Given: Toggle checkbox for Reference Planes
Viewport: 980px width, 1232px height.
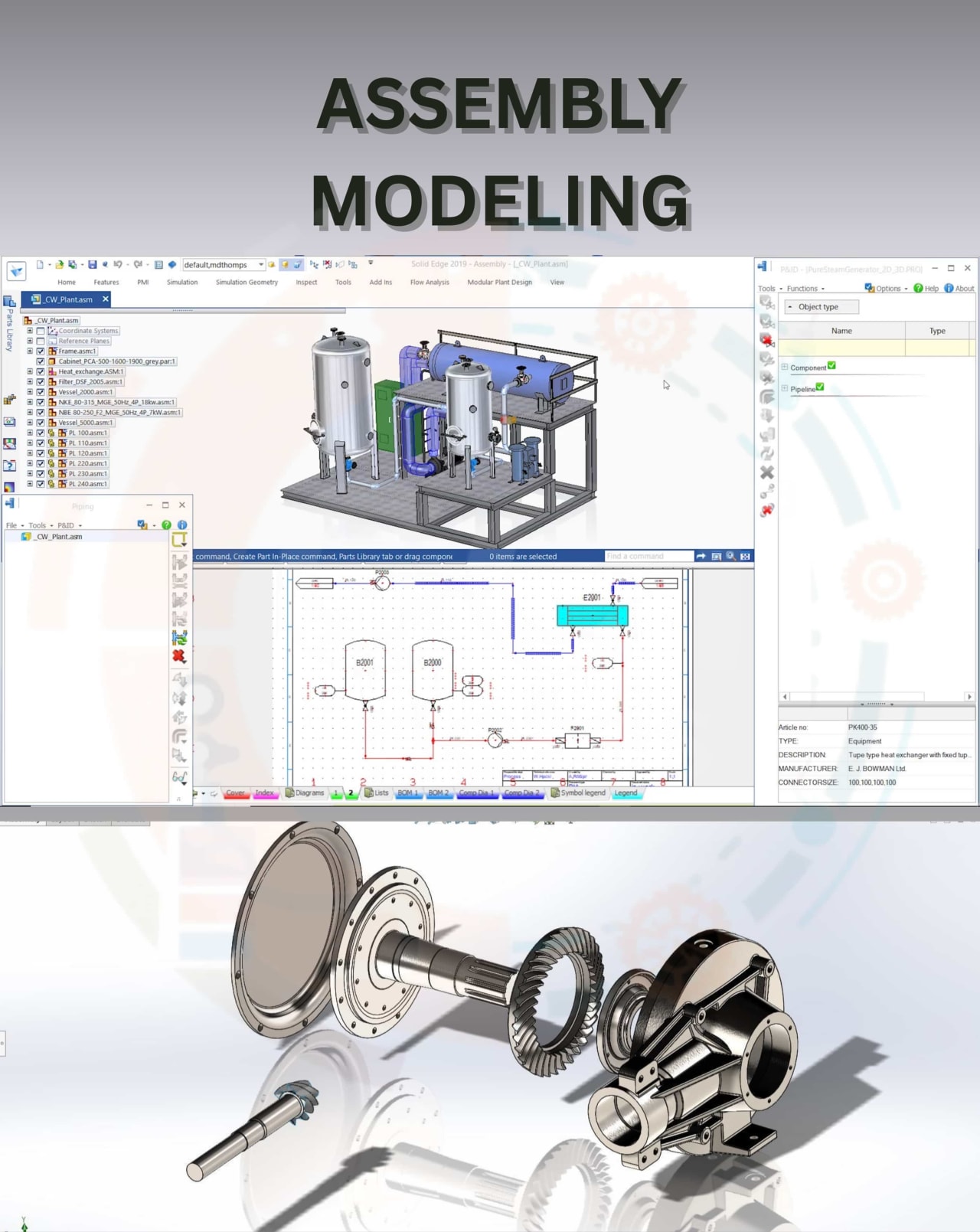Looking at the screenshot, I should pyautogui.click(x=41, y=341).
